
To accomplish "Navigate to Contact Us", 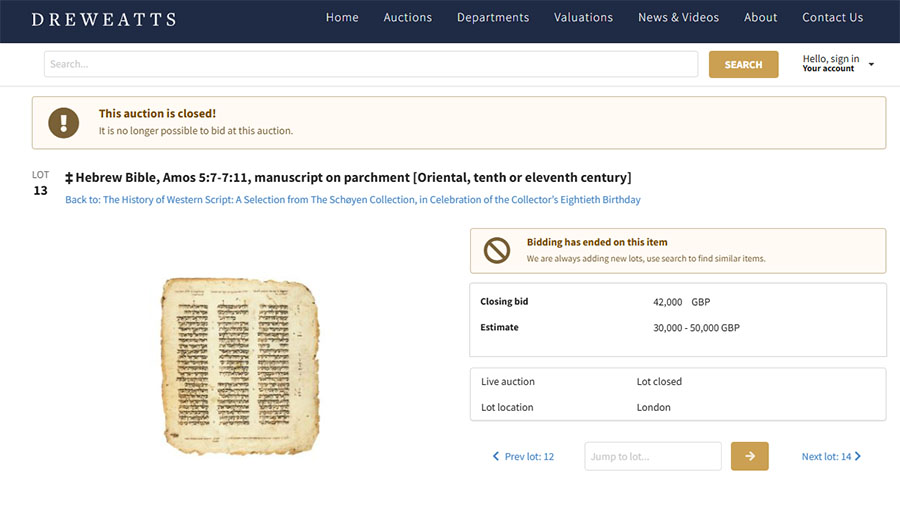I will coord(832,18).
